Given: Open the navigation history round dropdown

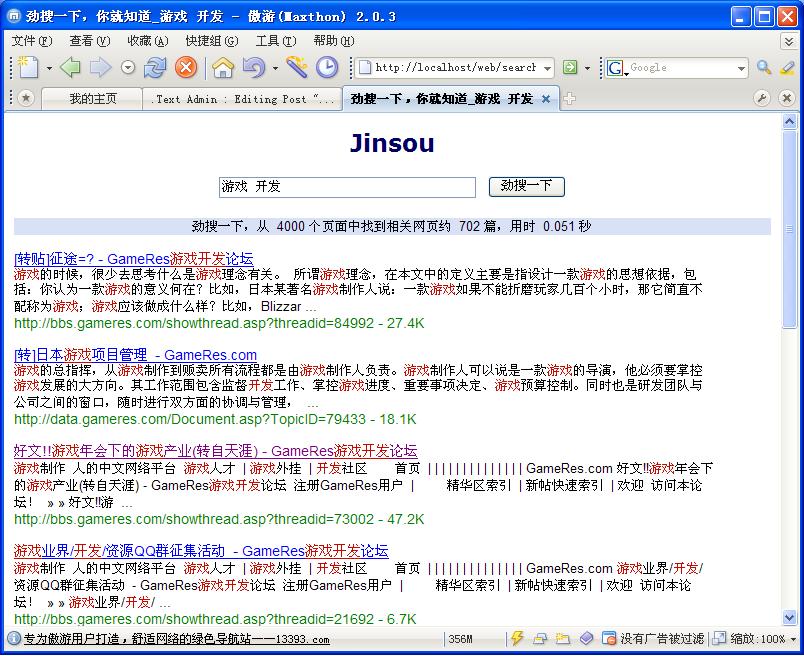Looking at the screenshot, I should click(x=128, y=67).
